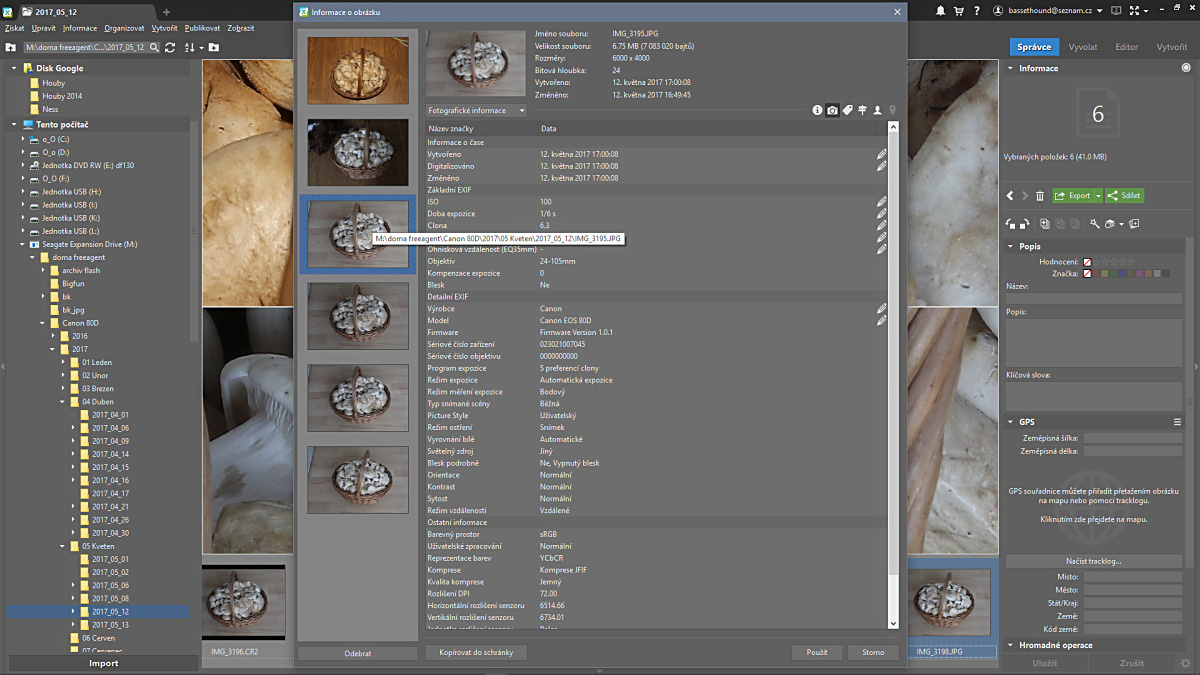
Task: Click the rotate left icon
Action: pos(1011,224)
